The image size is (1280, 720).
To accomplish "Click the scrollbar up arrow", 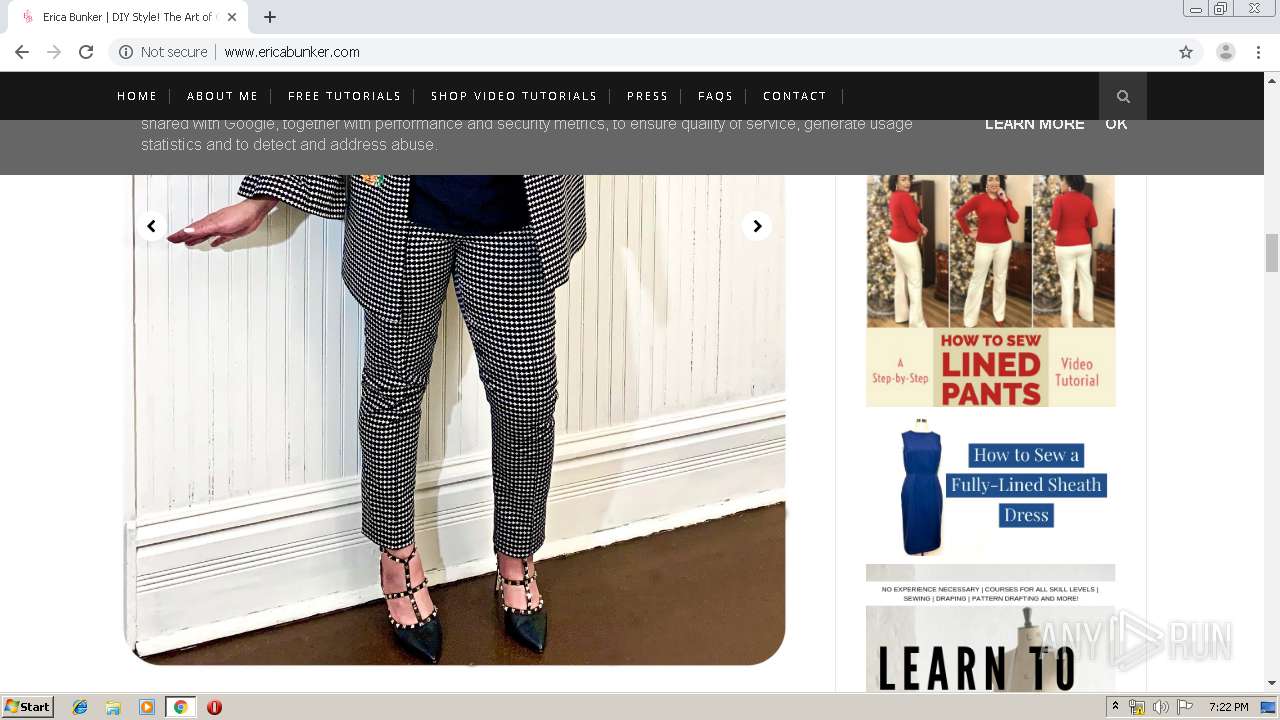I will tap(1272, 80).
